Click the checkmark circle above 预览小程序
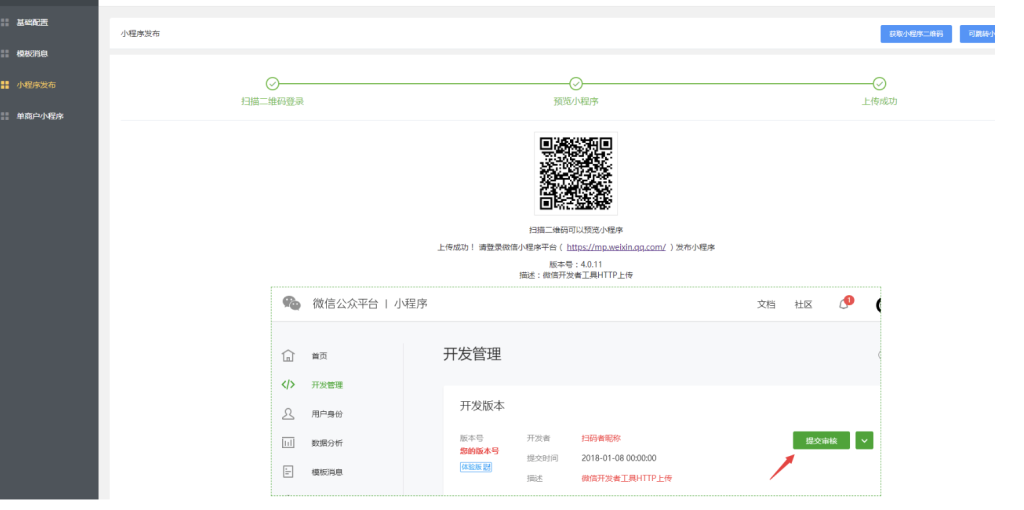The width and height of the screenshot is (1024, 510). [576, 84]
